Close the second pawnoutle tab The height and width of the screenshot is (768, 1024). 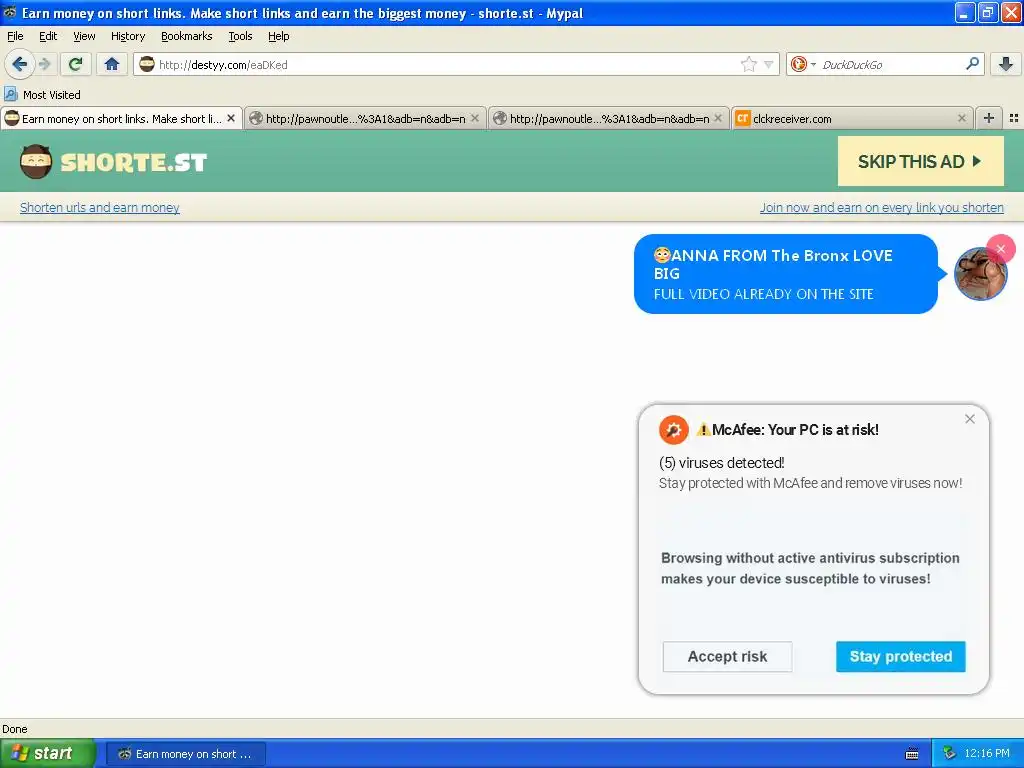pyautogui.click(x=718, y=118)
